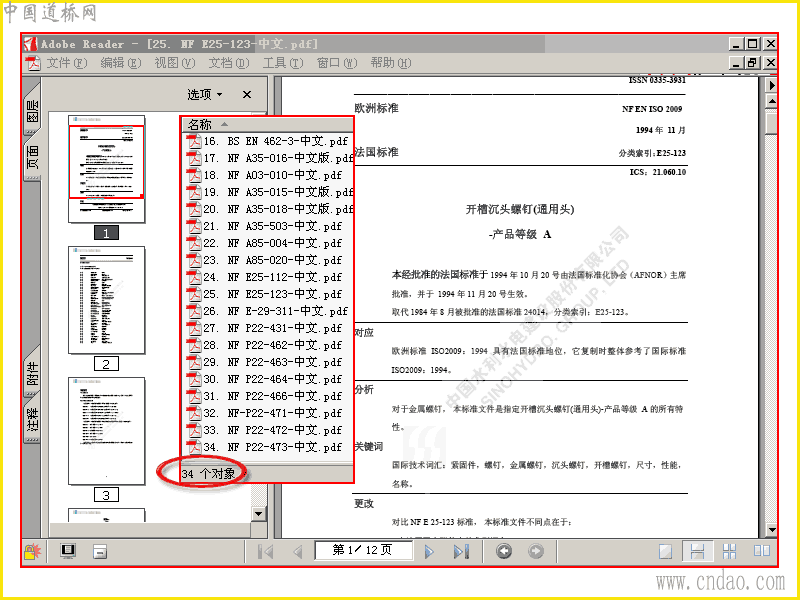Sort list by 名称 column header
Image resolution: width=800 pixels, height=600 pixels.
[x=267, y=124]
